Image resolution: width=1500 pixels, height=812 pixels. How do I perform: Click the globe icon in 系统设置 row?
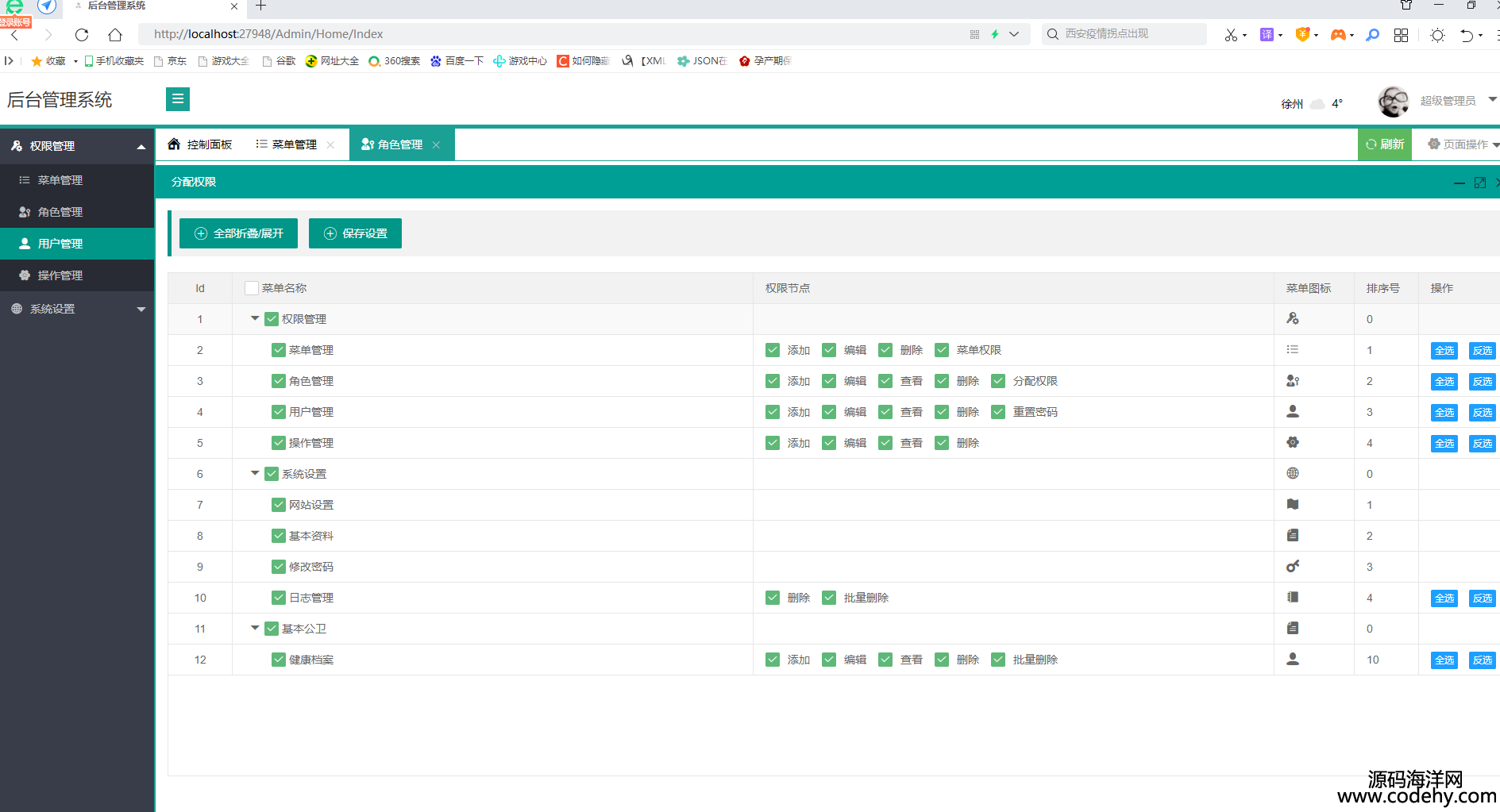click(x=1293, y=474)
